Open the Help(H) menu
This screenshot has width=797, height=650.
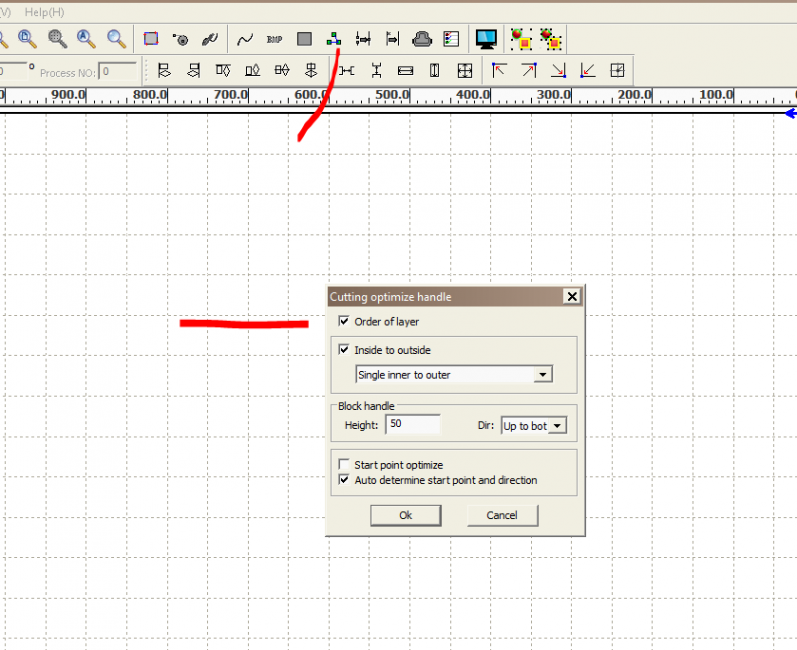click(44, 11)
